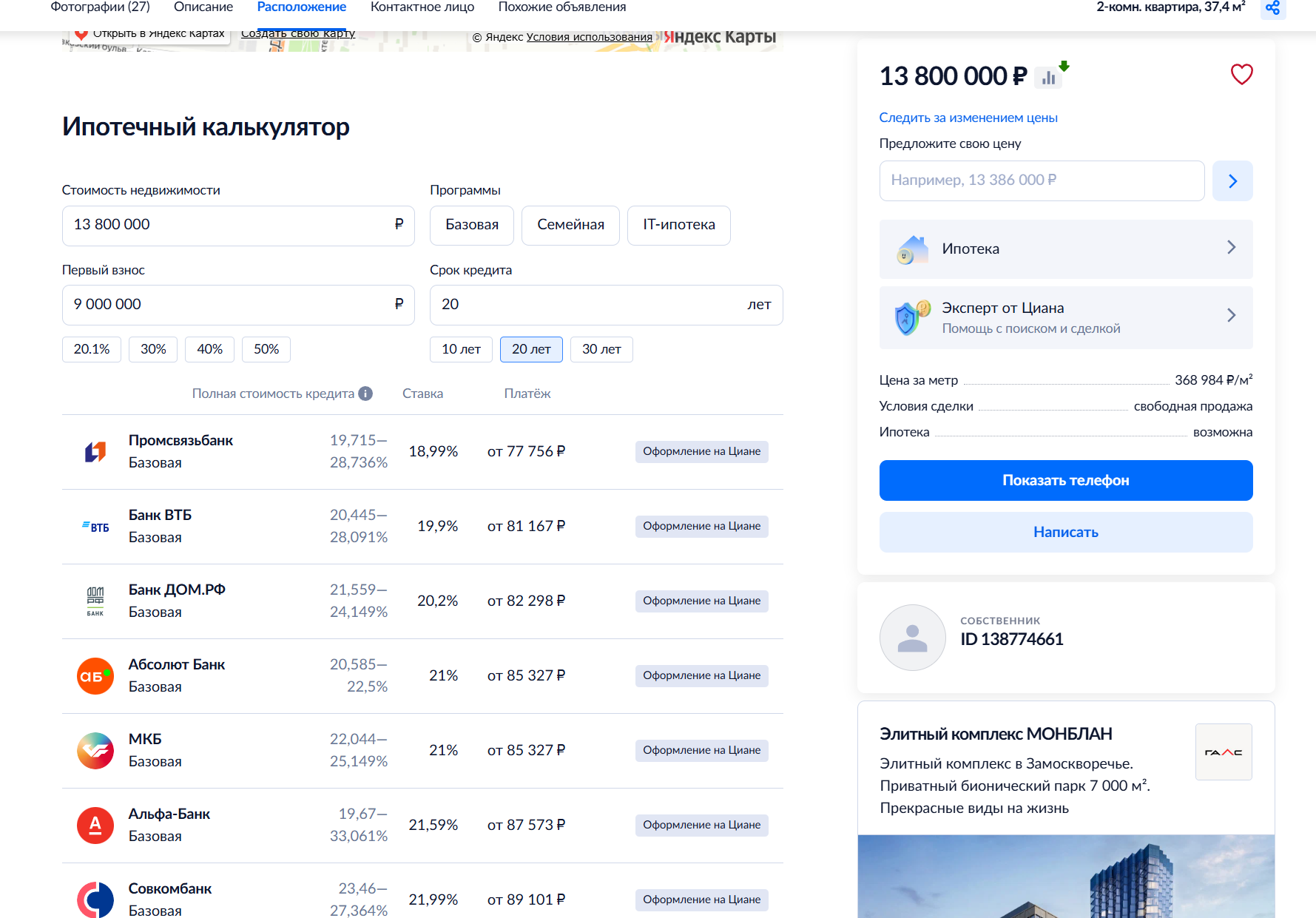
Task: Click the Предложите свою цену input
Action: click(1042, 180)
